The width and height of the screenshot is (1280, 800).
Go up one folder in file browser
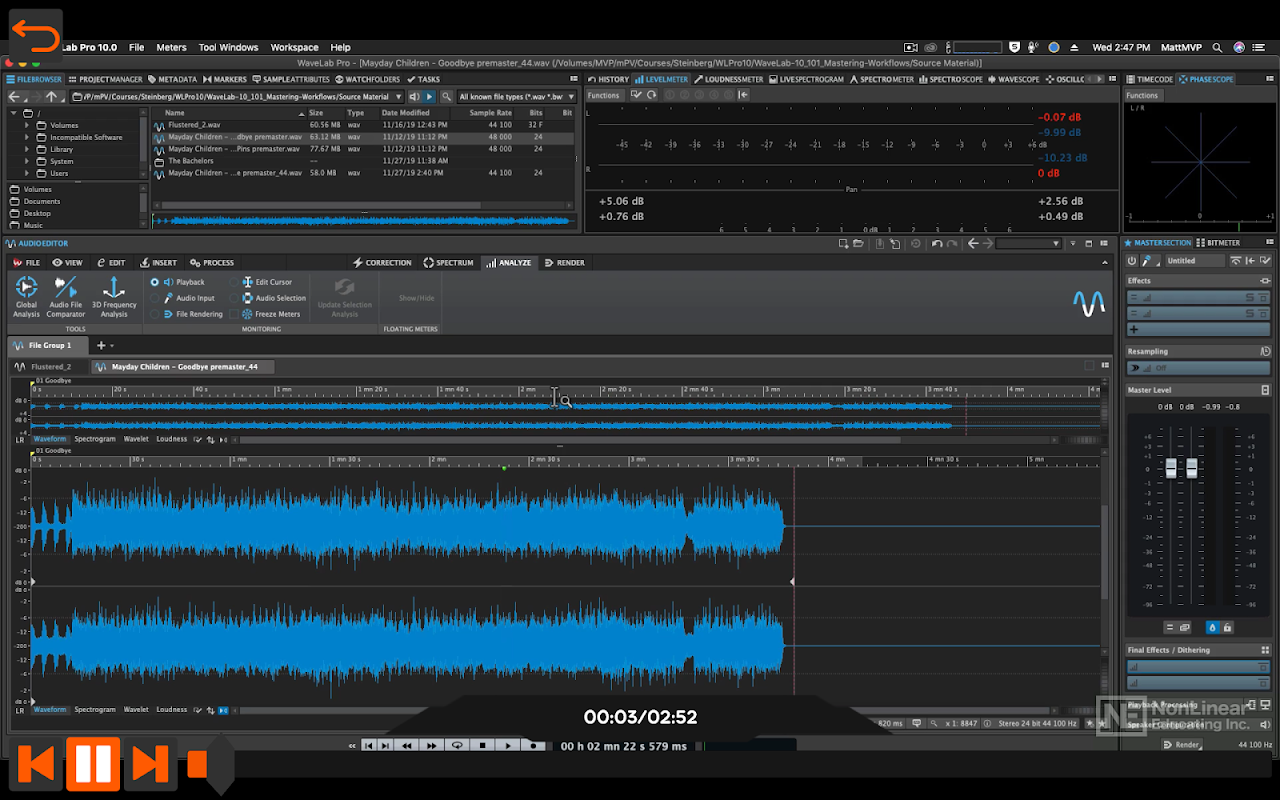[x=51, y=97]
